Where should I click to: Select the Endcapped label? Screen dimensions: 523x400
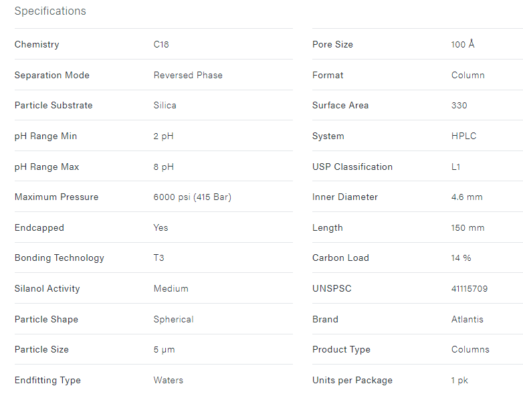point(39,228)
